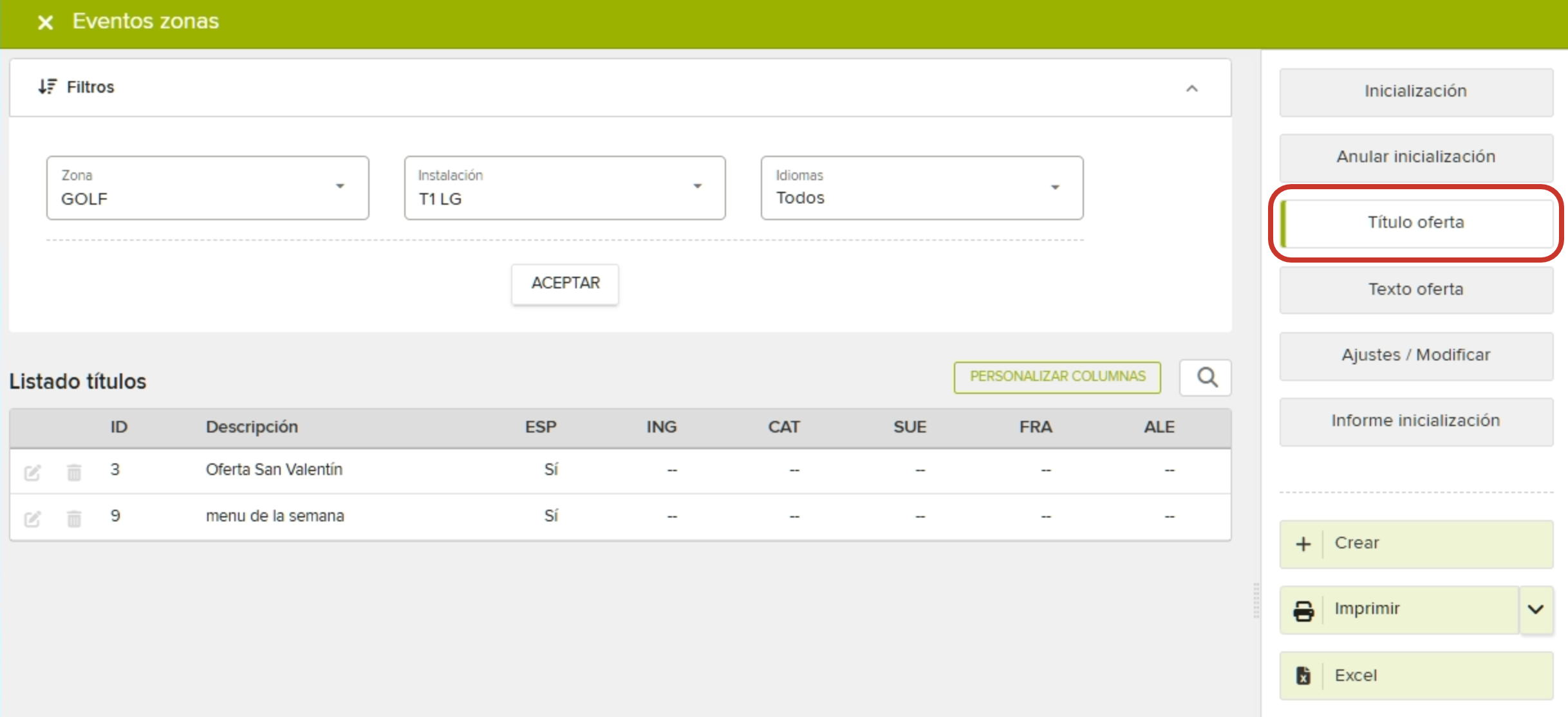The height and width of the screenshot is (717, 1568).
Task: Click the Listado títulos heading
Action: (x=78, y=382)
